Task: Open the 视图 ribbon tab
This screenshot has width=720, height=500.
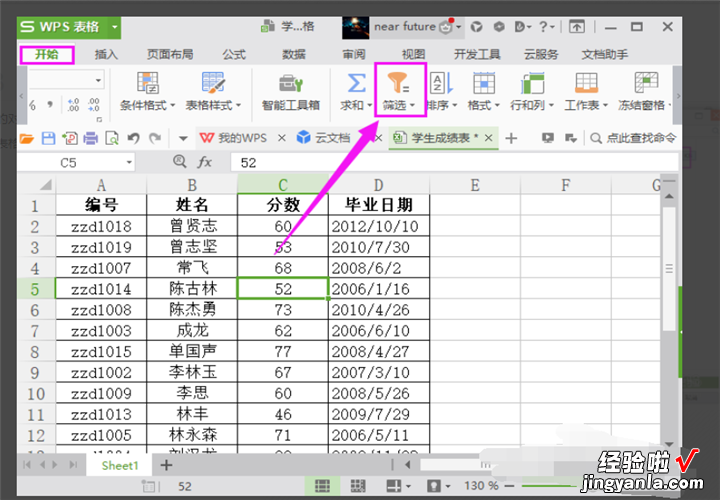Action: coord(413,55)
